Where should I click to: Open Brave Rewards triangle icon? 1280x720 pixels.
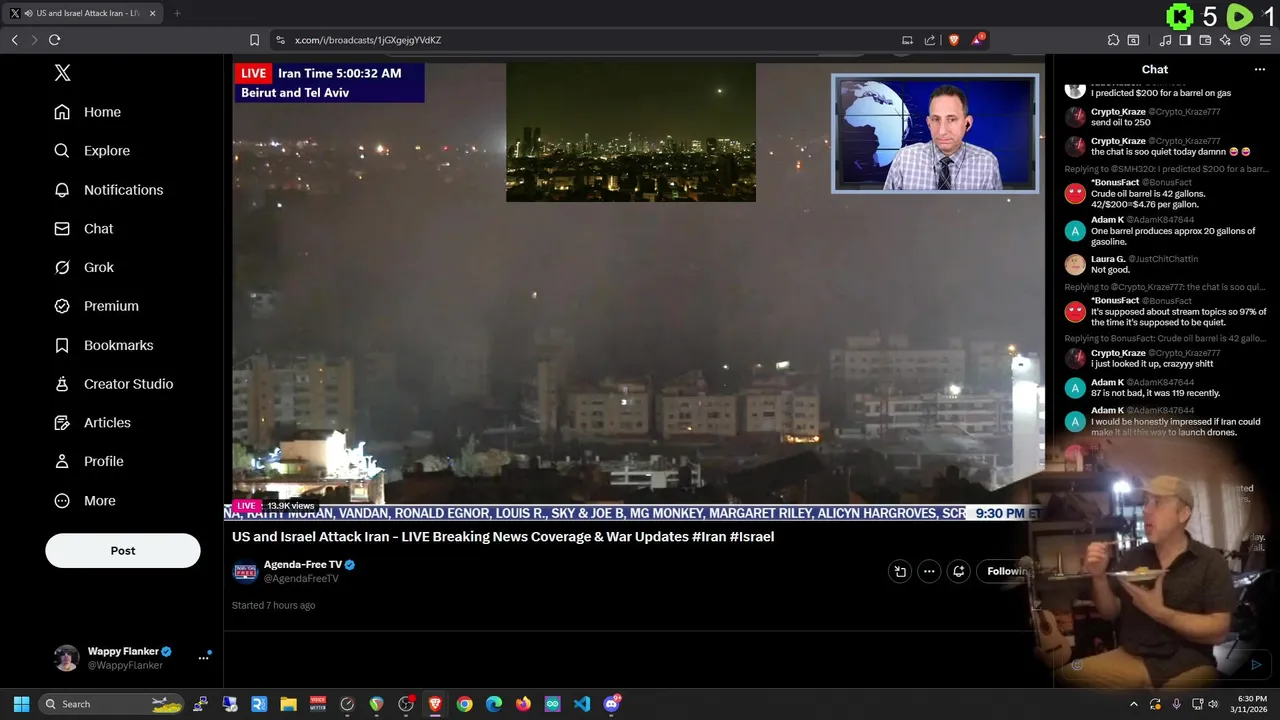point(977,40)
